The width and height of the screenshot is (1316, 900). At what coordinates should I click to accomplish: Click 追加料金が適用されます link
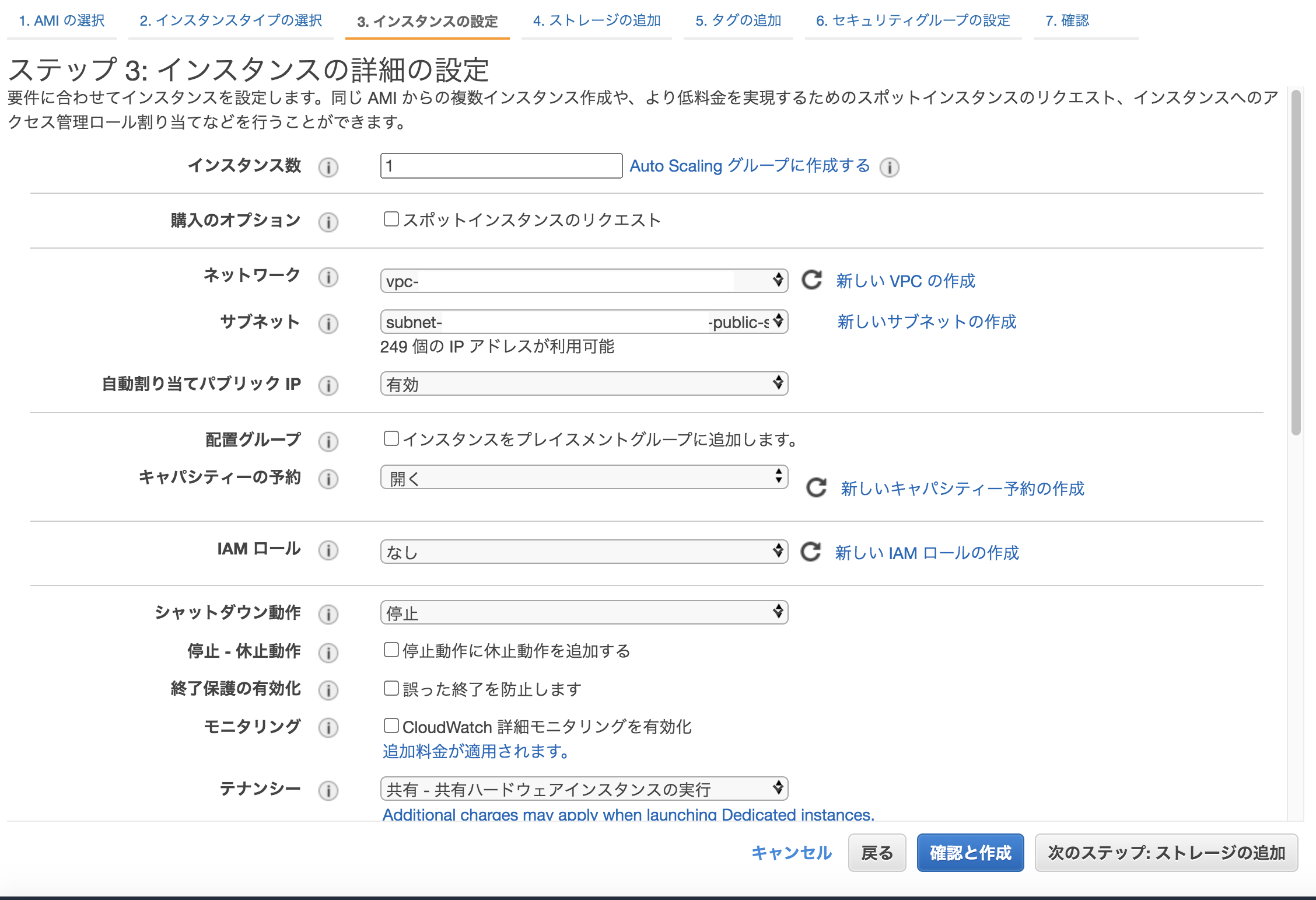(476, 751)
